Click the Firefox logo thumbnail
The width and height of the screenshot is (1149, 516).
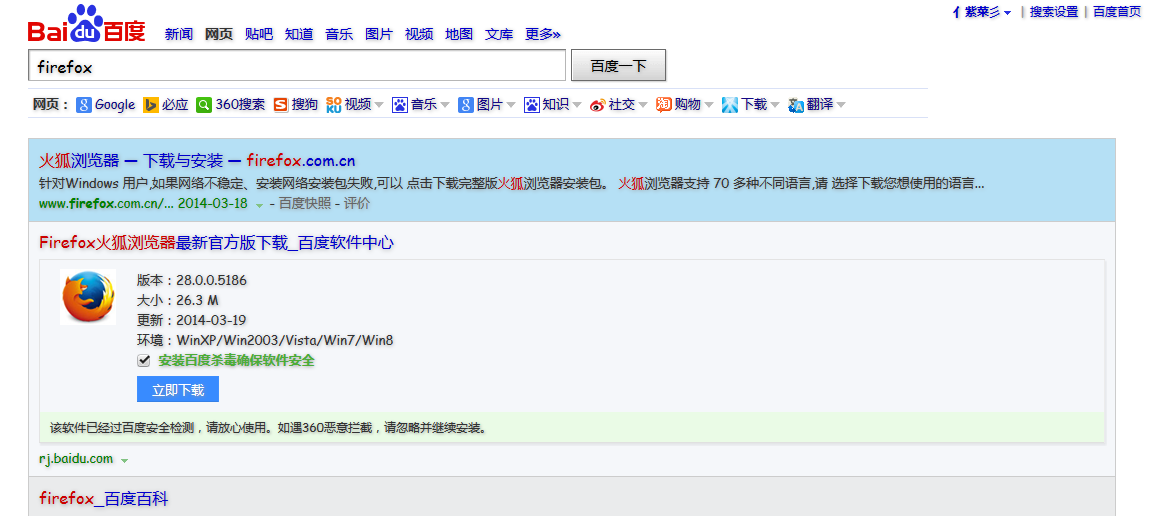click(x=88, y=297)
